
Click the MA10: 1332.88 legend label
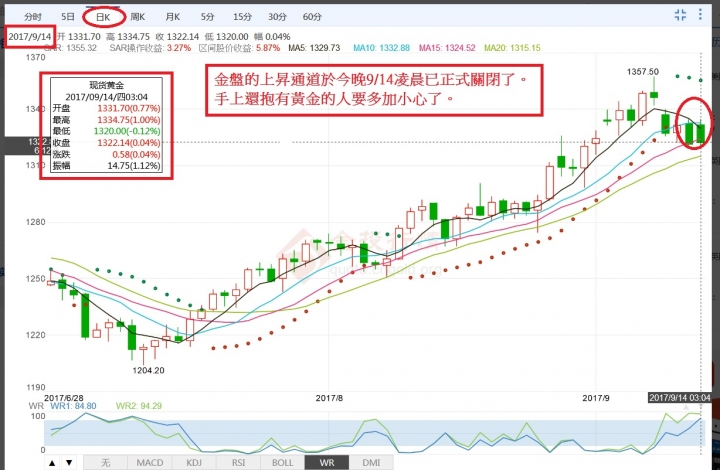click(x=381, y=48)
